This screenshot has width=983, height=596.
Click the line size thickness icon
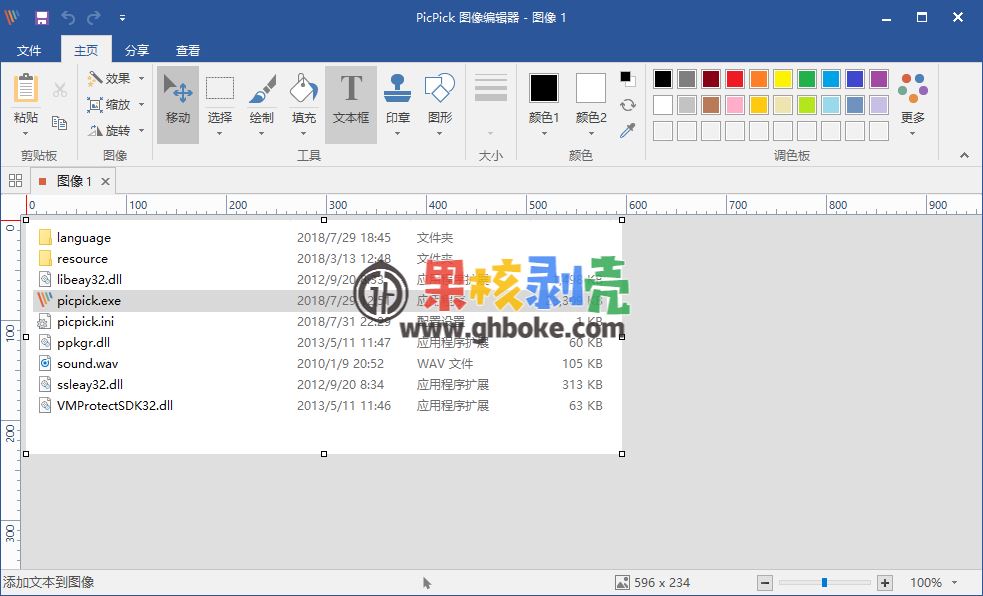[491, 88]
